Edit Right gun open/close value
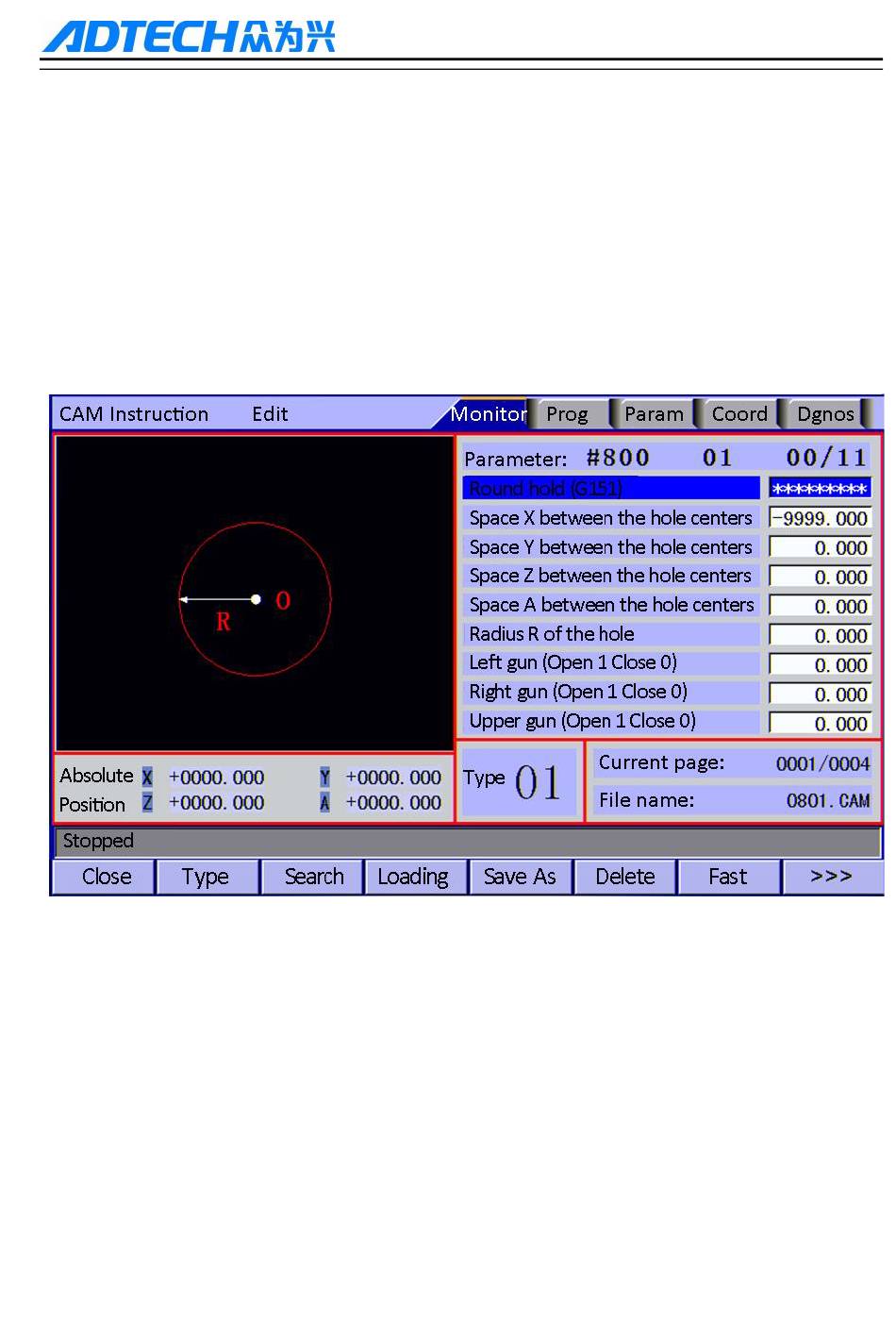The image size is (896, 1339). (x=820, y=694)
